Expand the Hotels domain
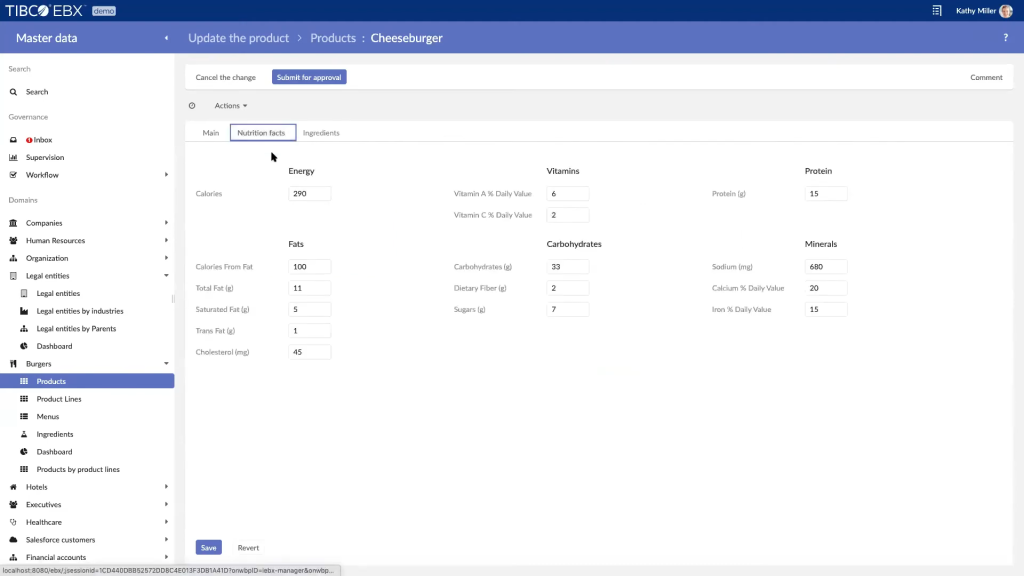This screenshot has height=576, width=1024. coord(166,487)
